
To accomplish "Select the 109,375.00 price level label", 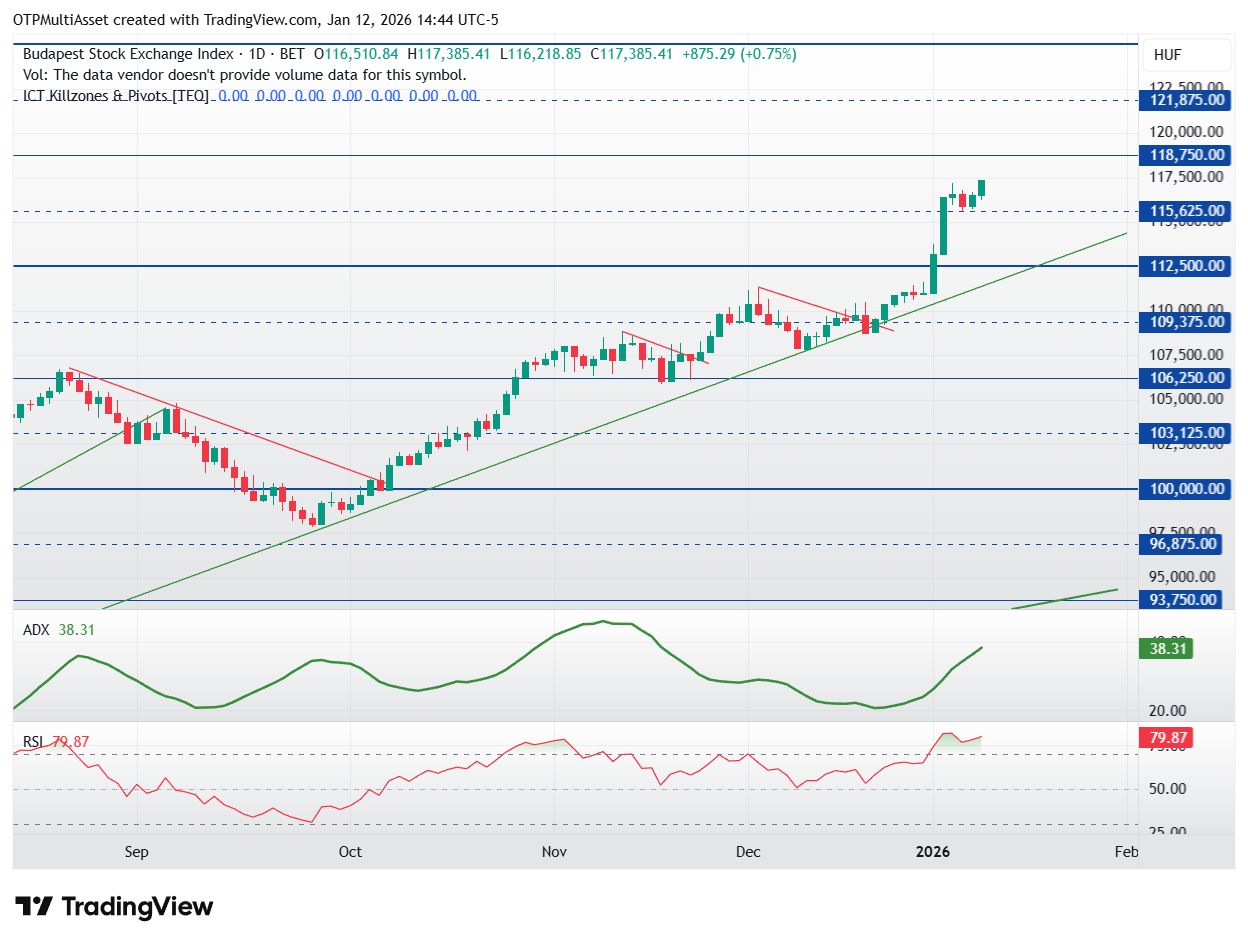I will click(1185, 322).
